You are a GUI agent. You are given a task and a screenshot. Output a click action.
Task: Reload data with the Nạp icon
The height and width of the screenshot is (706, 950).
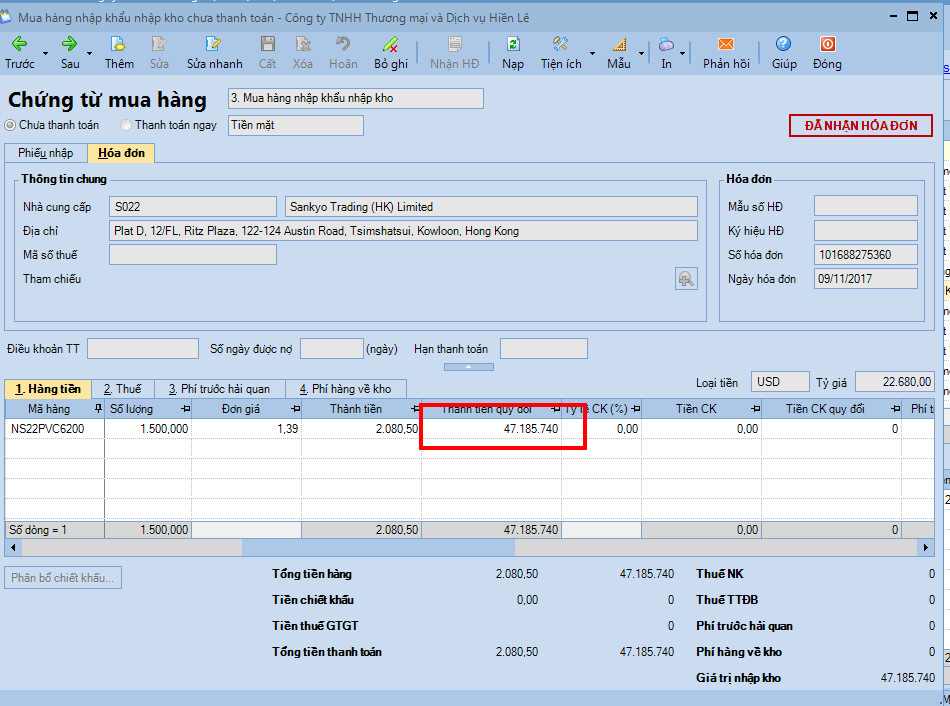pyautogui.click(x=513, y=44)
